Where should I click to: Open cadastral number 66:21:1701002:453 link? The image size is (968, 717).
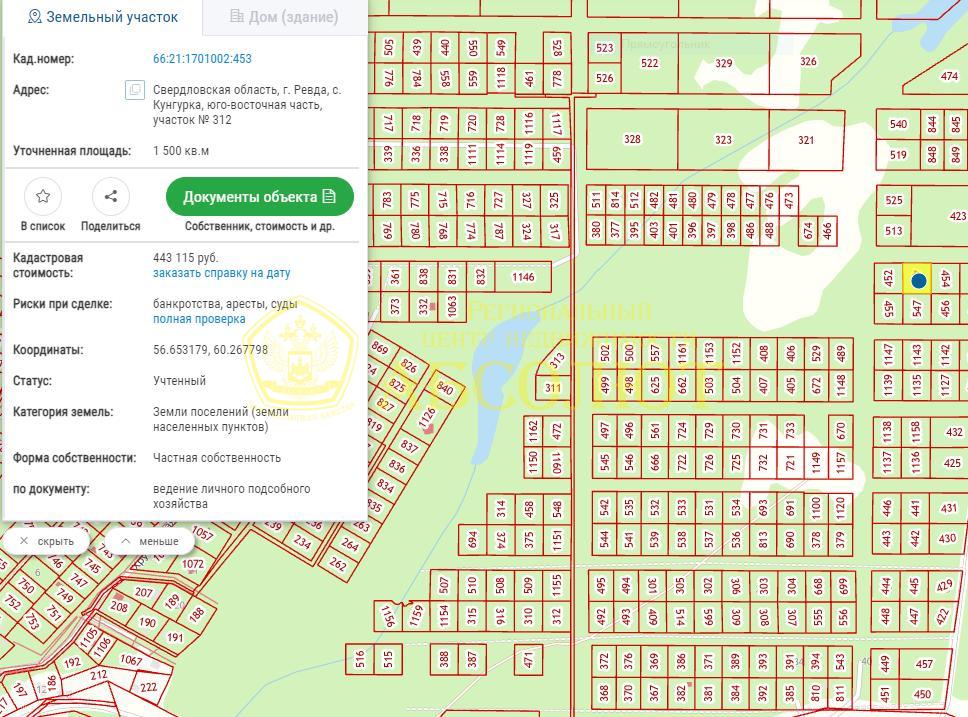coord(202,59)
